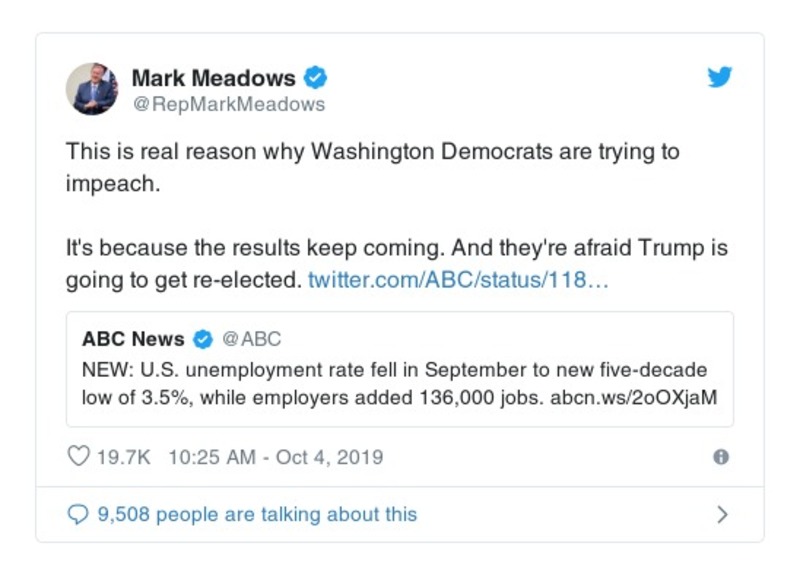Click the 19.7K likes count

[x=123, y=457]
